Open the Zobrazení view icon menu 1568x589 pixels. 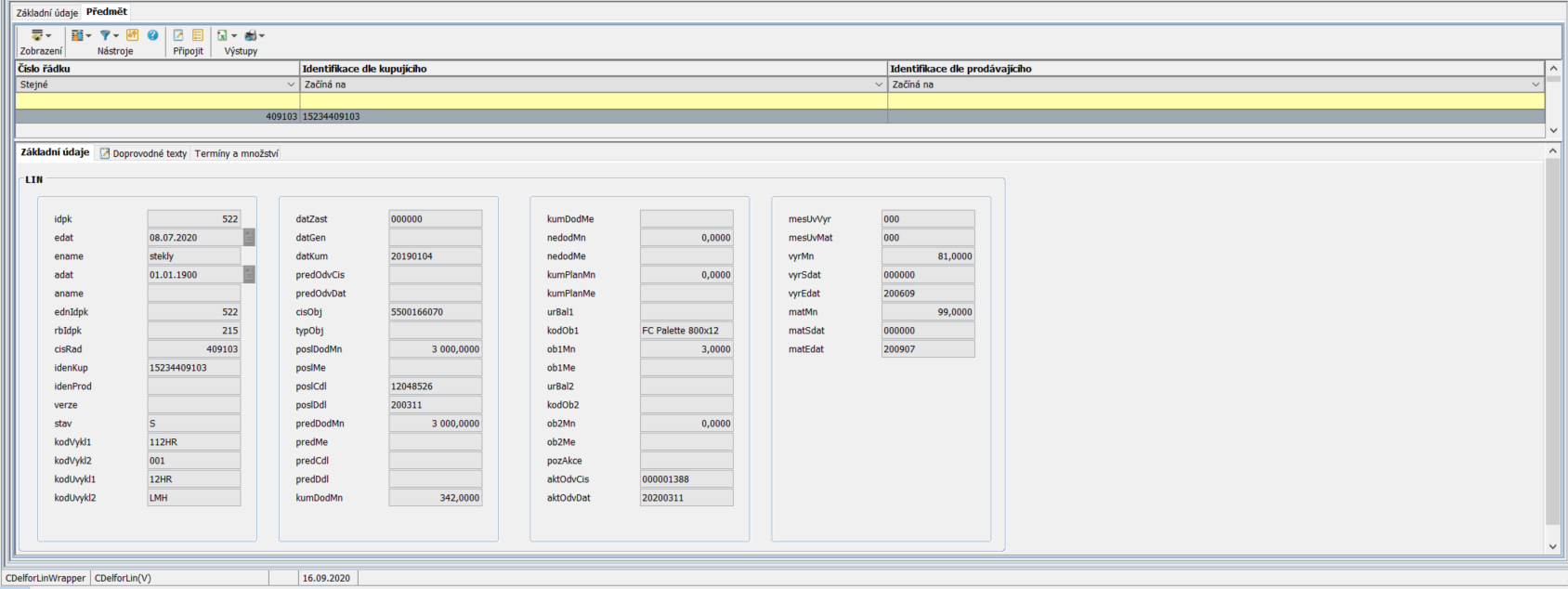[x=38, y=35]
